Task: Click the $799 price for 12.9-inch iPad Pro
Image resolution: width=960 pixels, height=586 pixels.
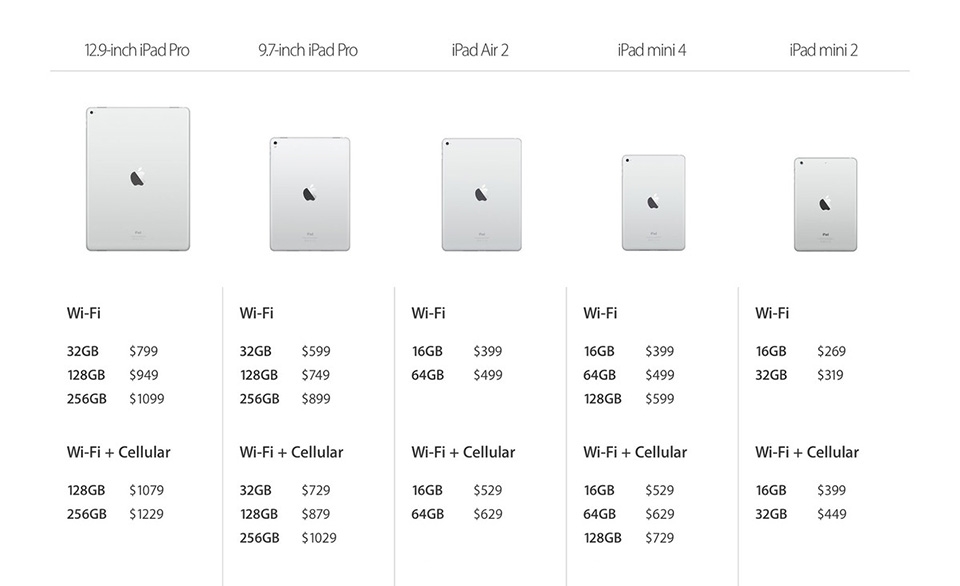Action: click(143, 351)
